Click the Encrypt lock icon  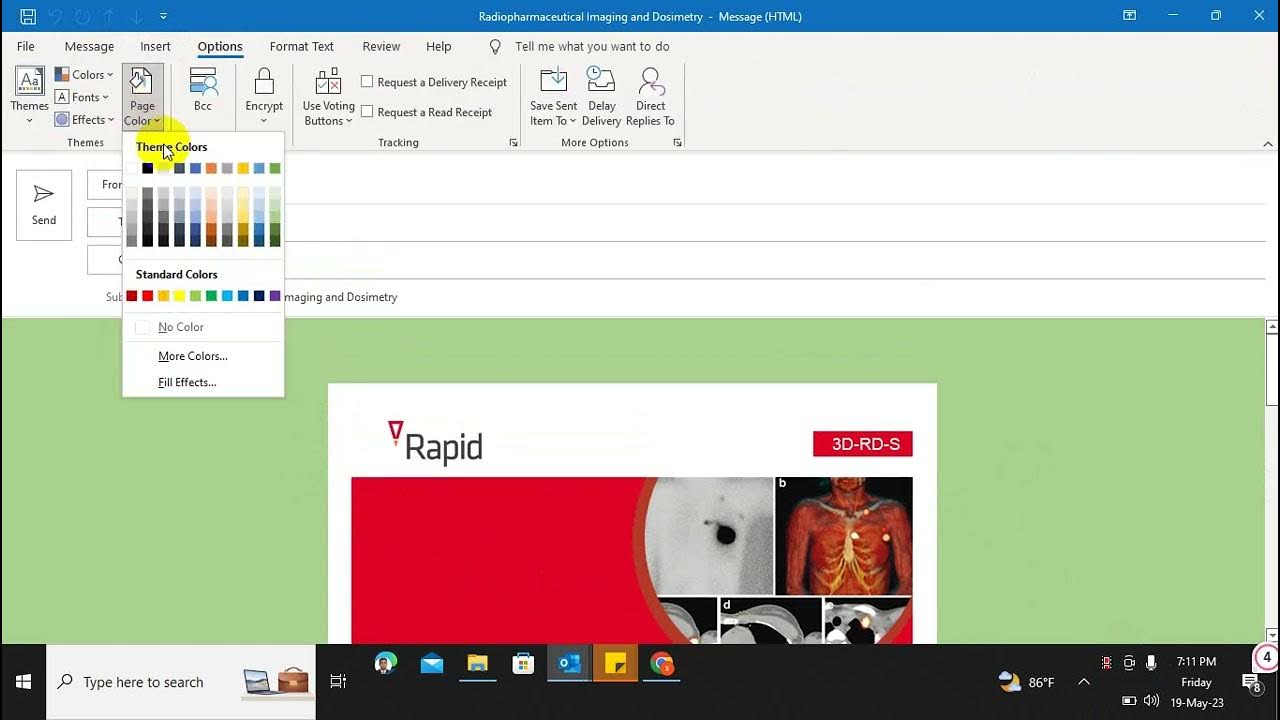[x=264, y=83]
